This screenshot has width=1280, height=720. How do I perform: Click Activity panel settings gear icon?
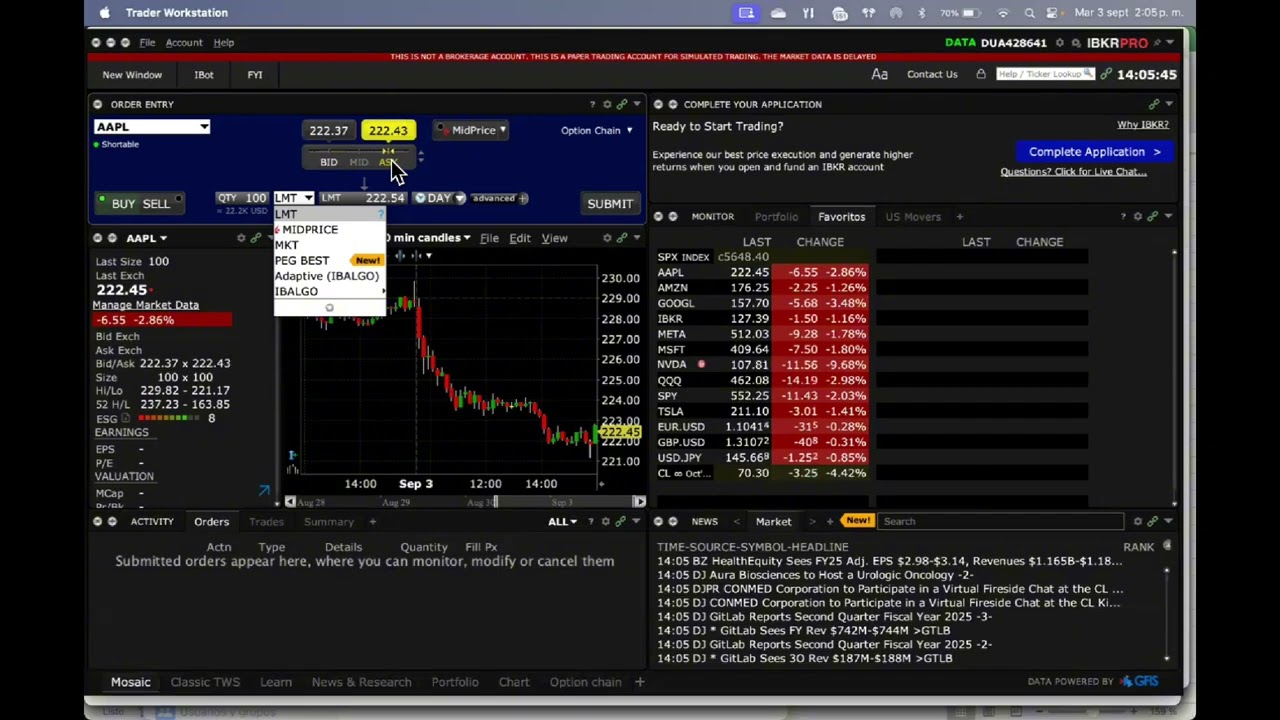pyautogui.click(x=606, y=522)
